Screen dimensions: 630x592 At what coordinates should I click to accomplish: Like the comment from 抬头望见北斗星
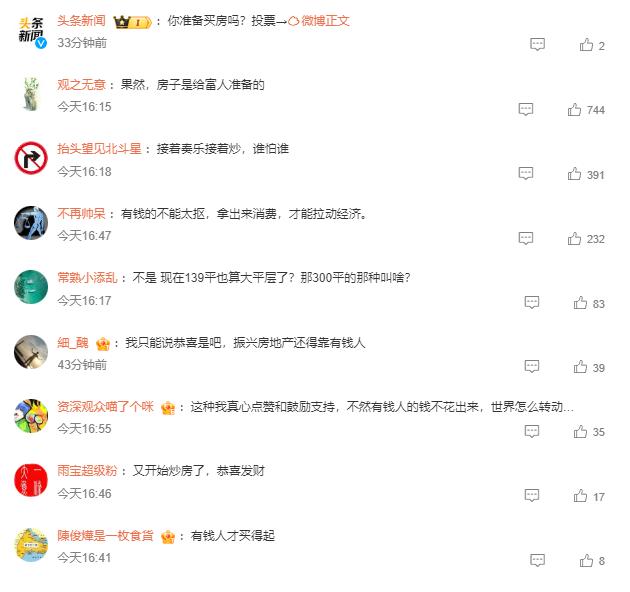pos(574,174)
